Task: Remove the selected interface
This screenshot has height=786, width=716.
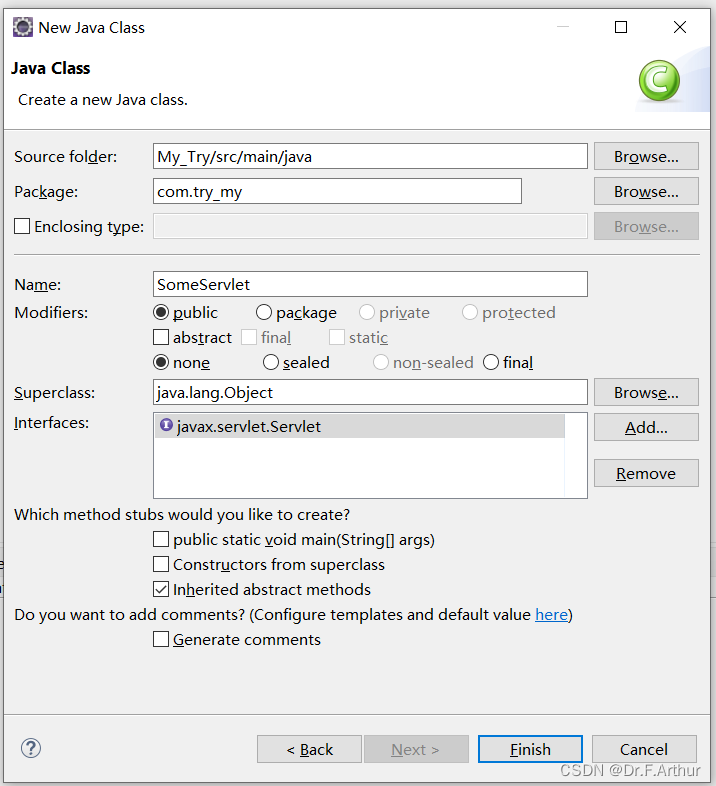Action: click(646, 473)
